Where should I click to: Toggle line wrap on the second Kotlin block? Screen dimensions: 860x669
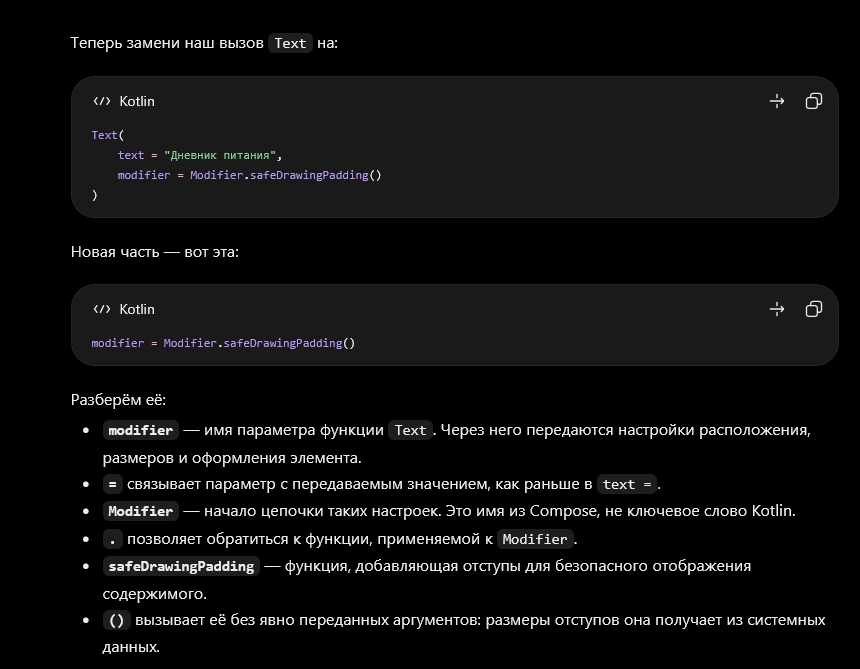(777, 309)
